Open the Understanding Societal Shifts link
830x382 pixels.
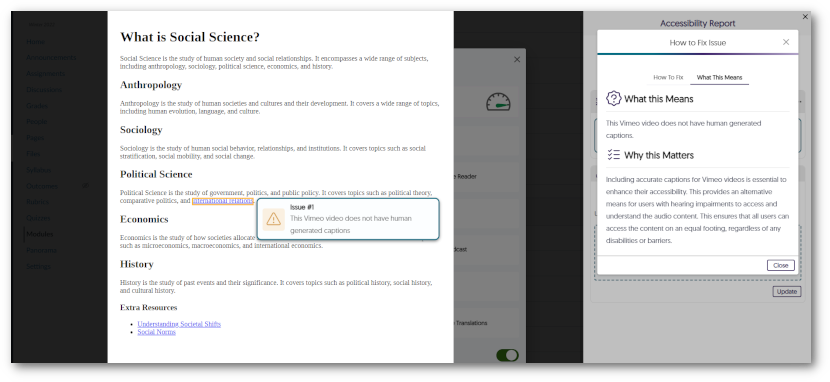pyautogui.click(x=179, y=324)
